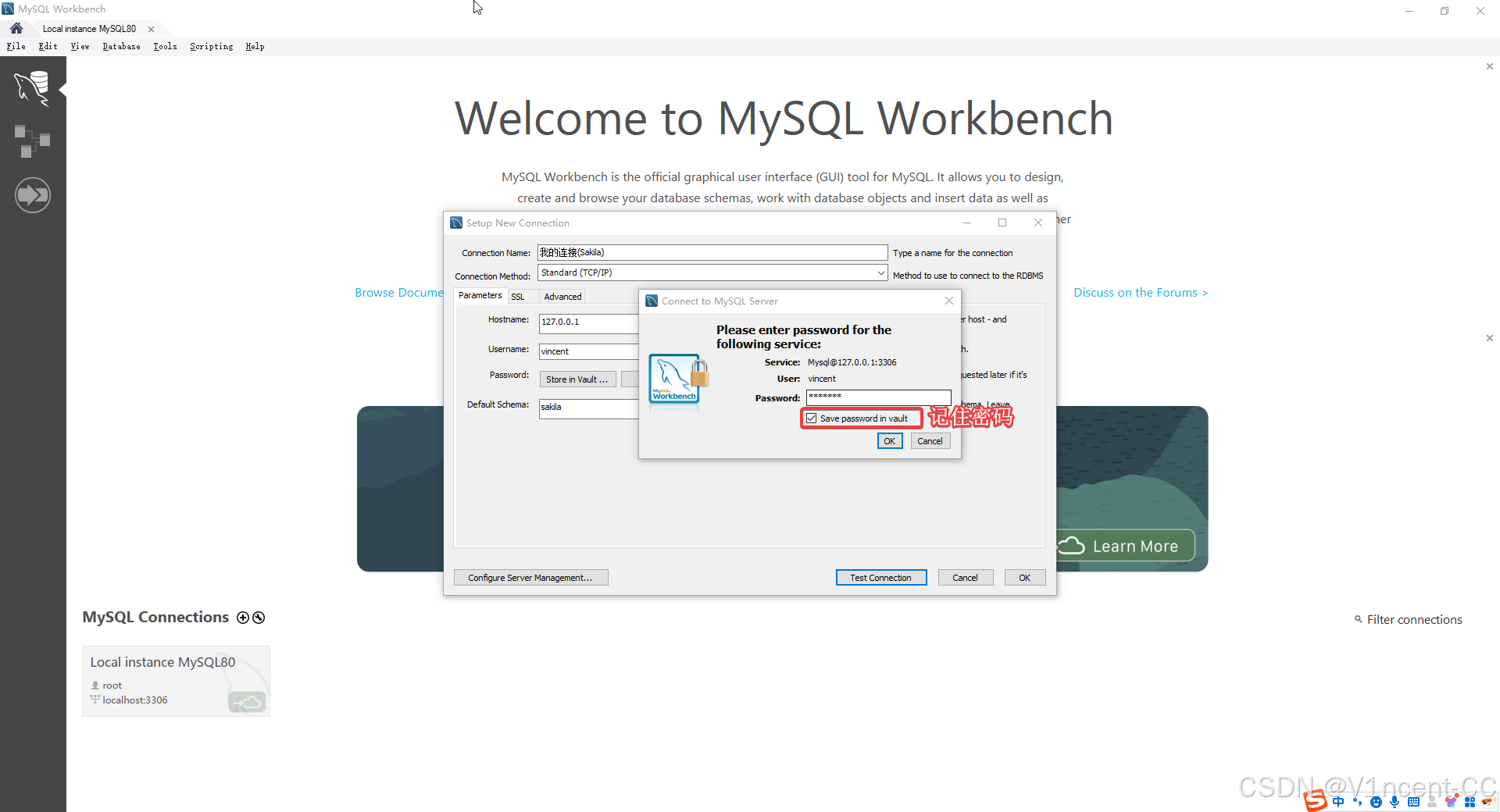The image size is (1500, 812).
Task: Close the Connect to MySQL Server dialog
Action: pyautogui.click(x=948, y=301)
